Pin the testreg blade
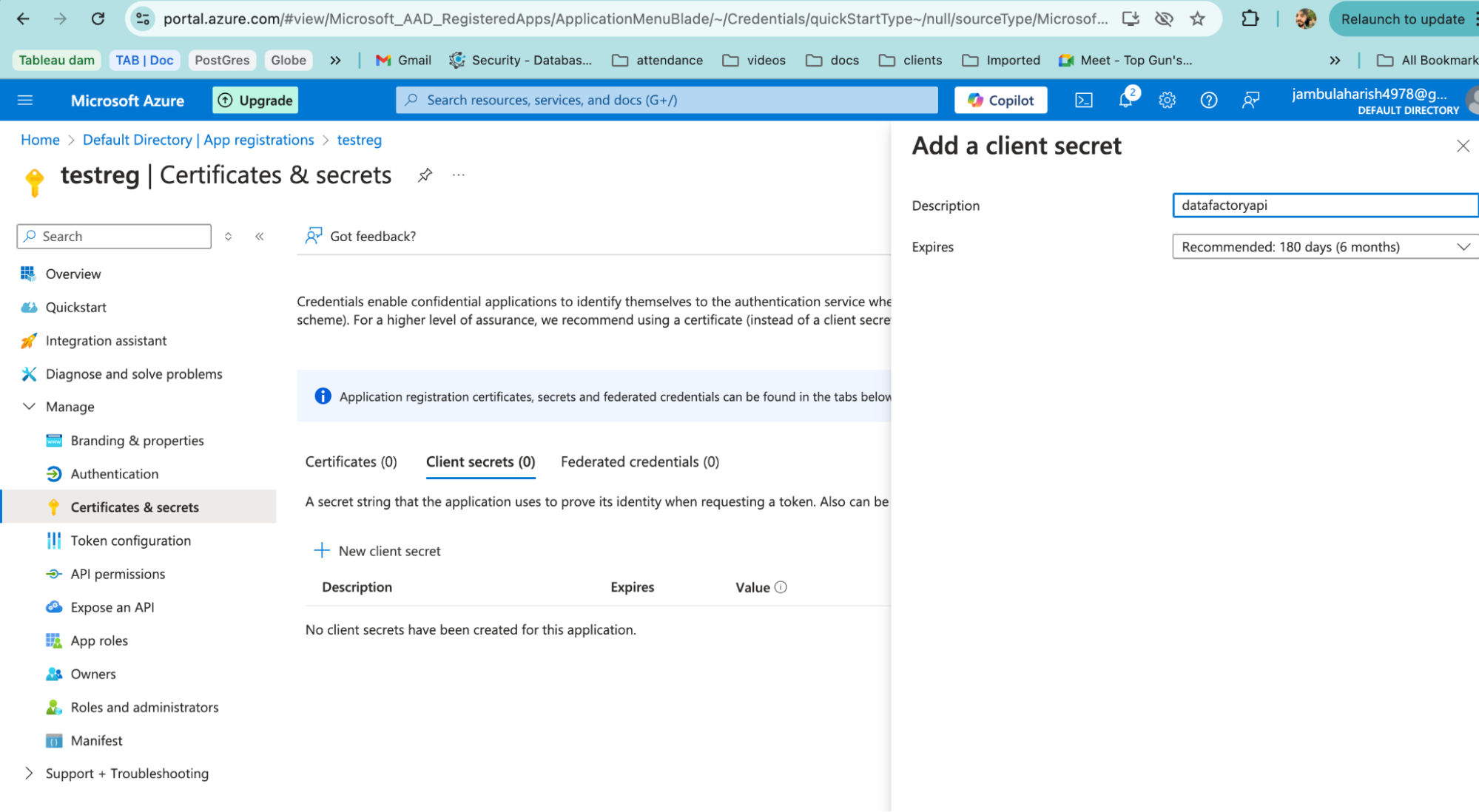 coord(425,175)
